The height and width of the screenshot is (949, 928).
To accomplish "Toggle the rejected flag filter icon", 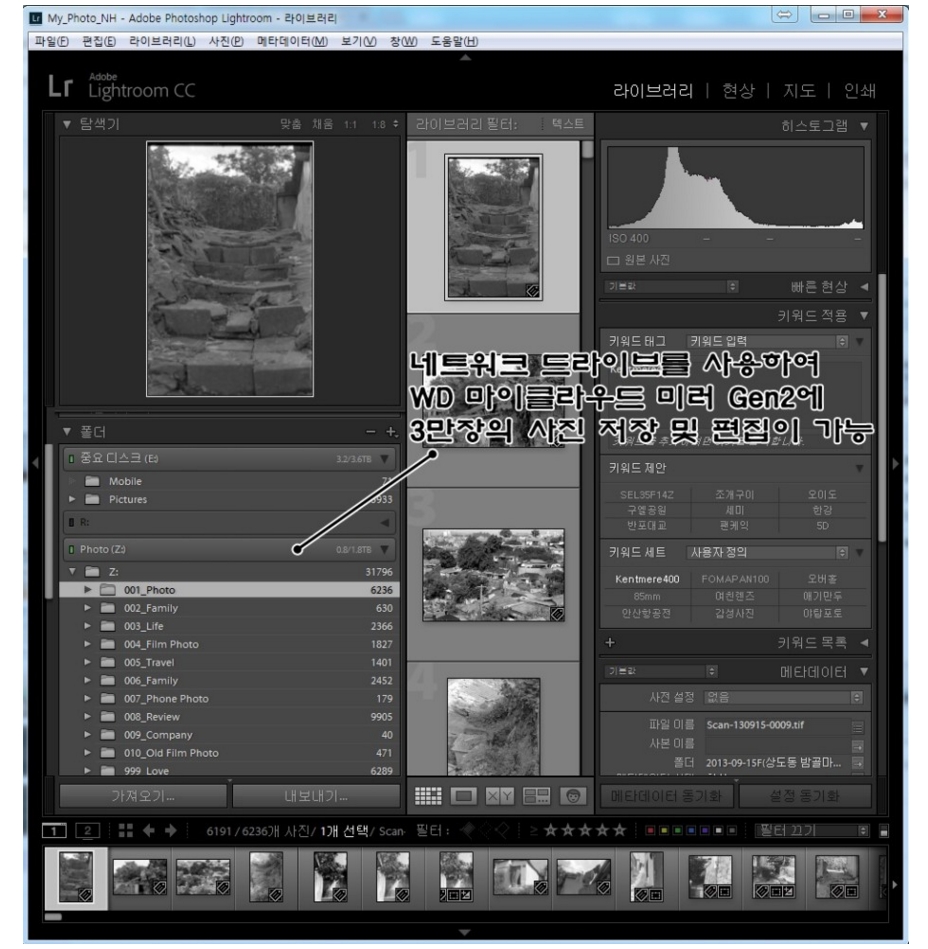I will coord(502,830).
